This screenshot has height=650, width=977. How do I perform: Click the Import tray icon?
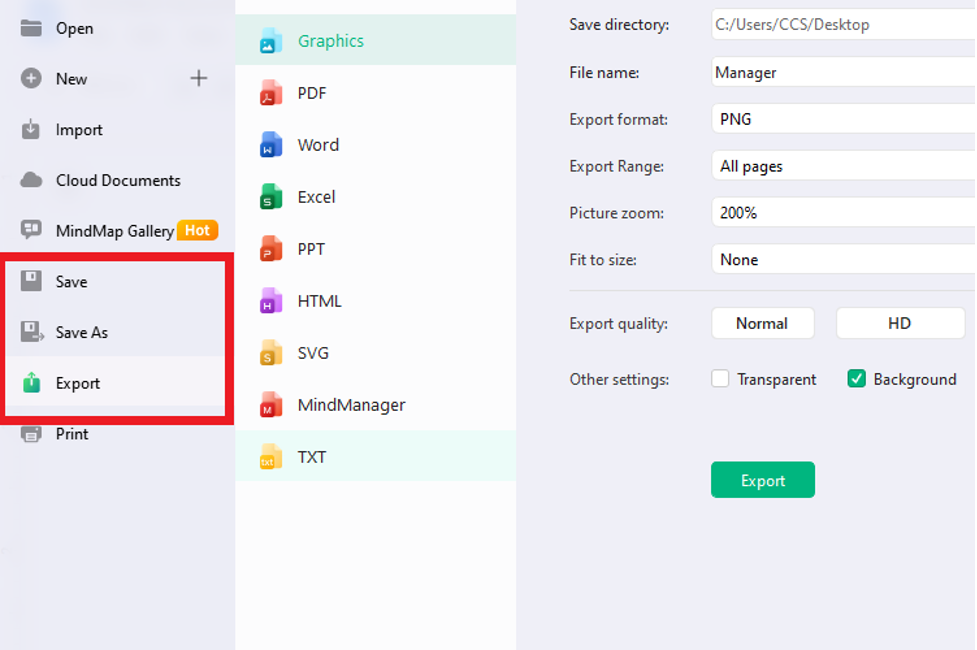pyautogui.click(x=31, y=129)
